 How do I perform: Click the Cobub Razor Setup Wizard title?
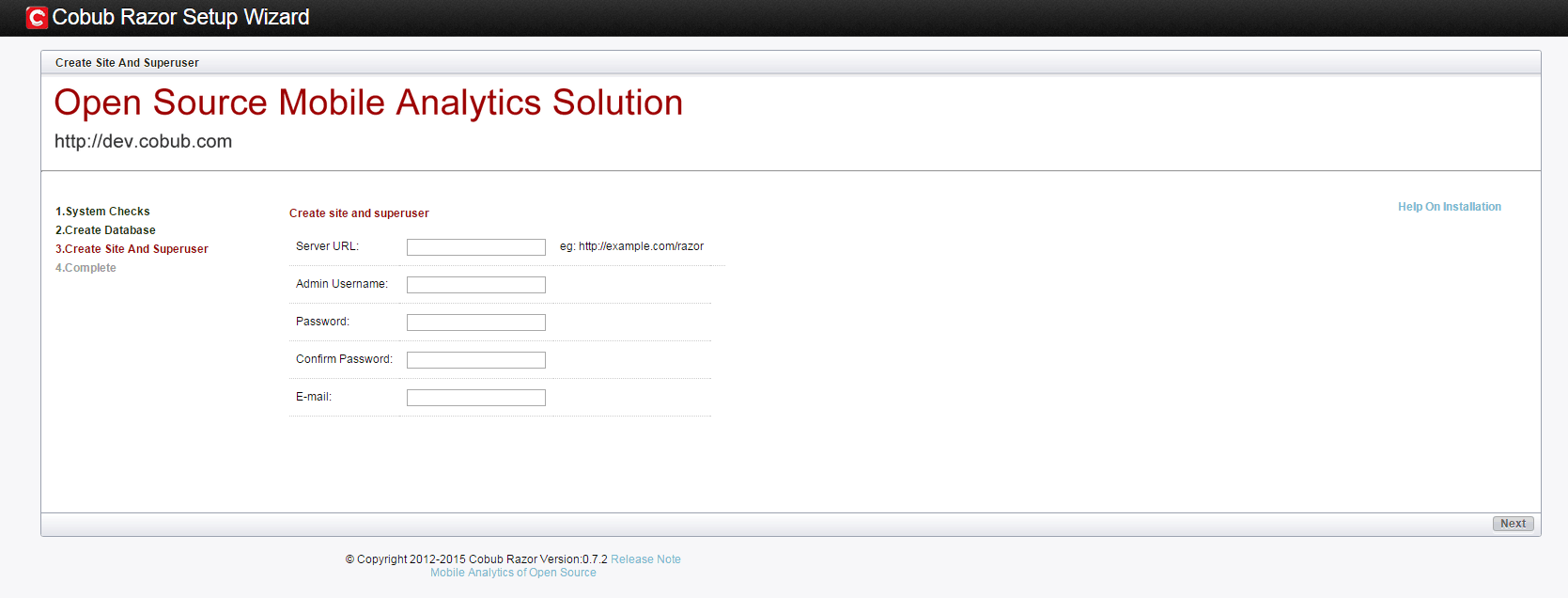pyautogui.click(x=180, y=17)
